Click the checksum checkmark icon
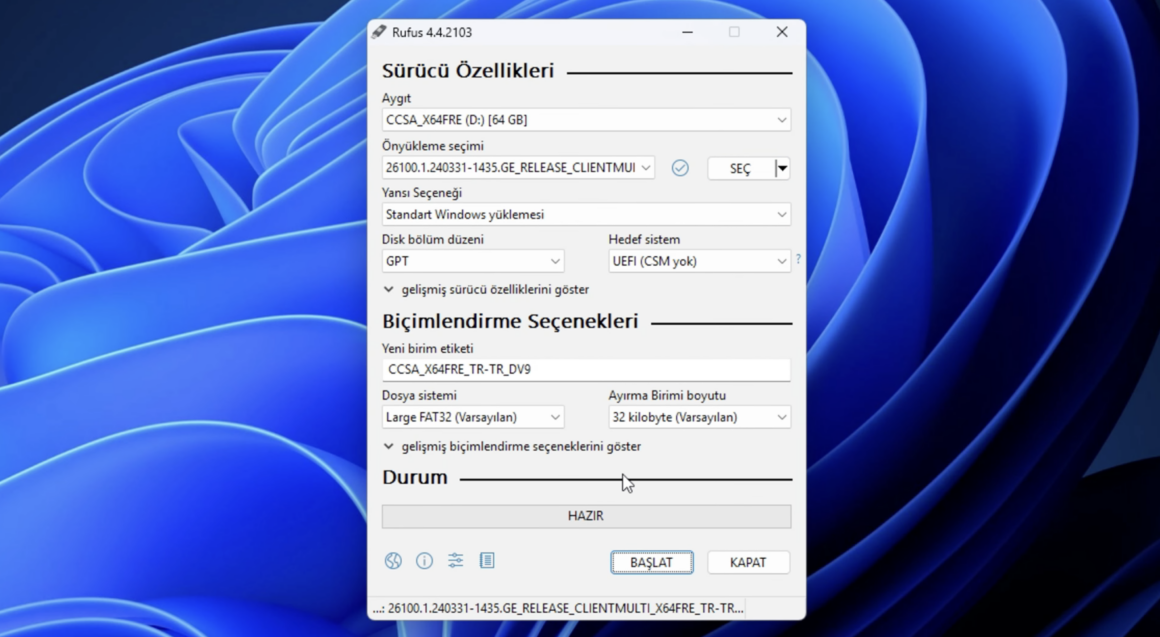Image resolution: width=1160 pixels, height=637 pixels. tap(680, 168)
